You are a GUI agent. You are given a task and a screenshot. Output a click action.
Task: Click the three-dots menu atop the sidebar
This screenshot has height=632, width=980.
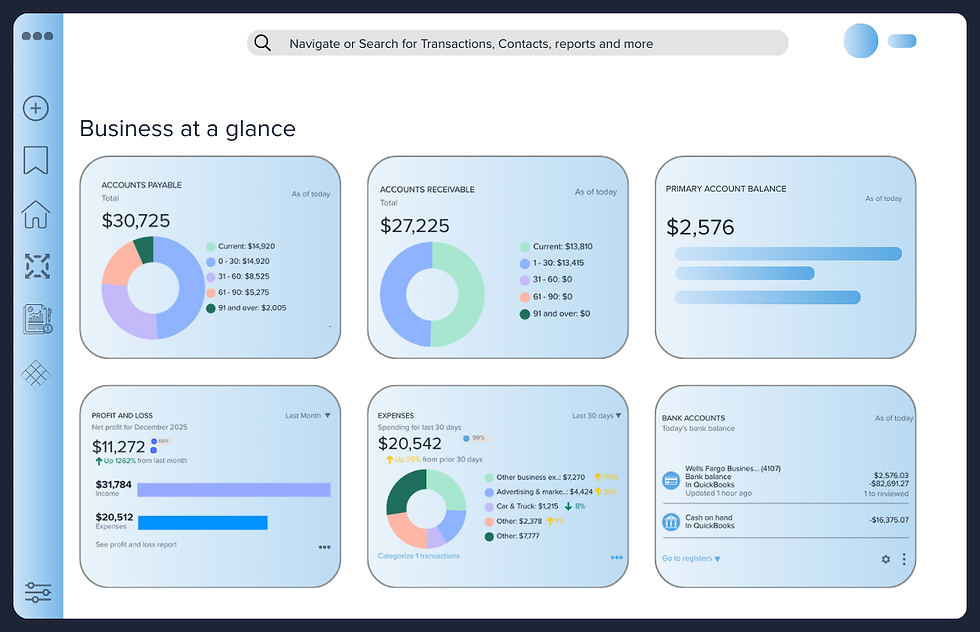point(38,36)
